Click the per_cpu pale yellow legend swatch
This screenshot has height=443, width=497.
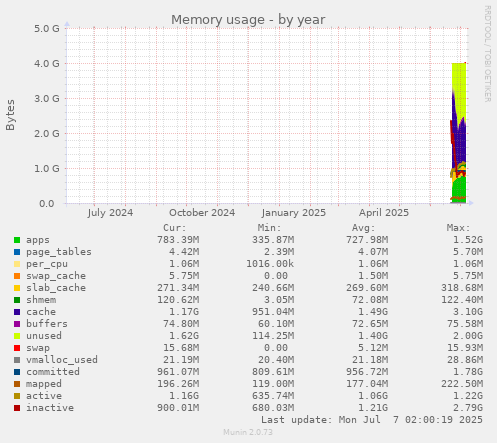(x=17, y=264)
